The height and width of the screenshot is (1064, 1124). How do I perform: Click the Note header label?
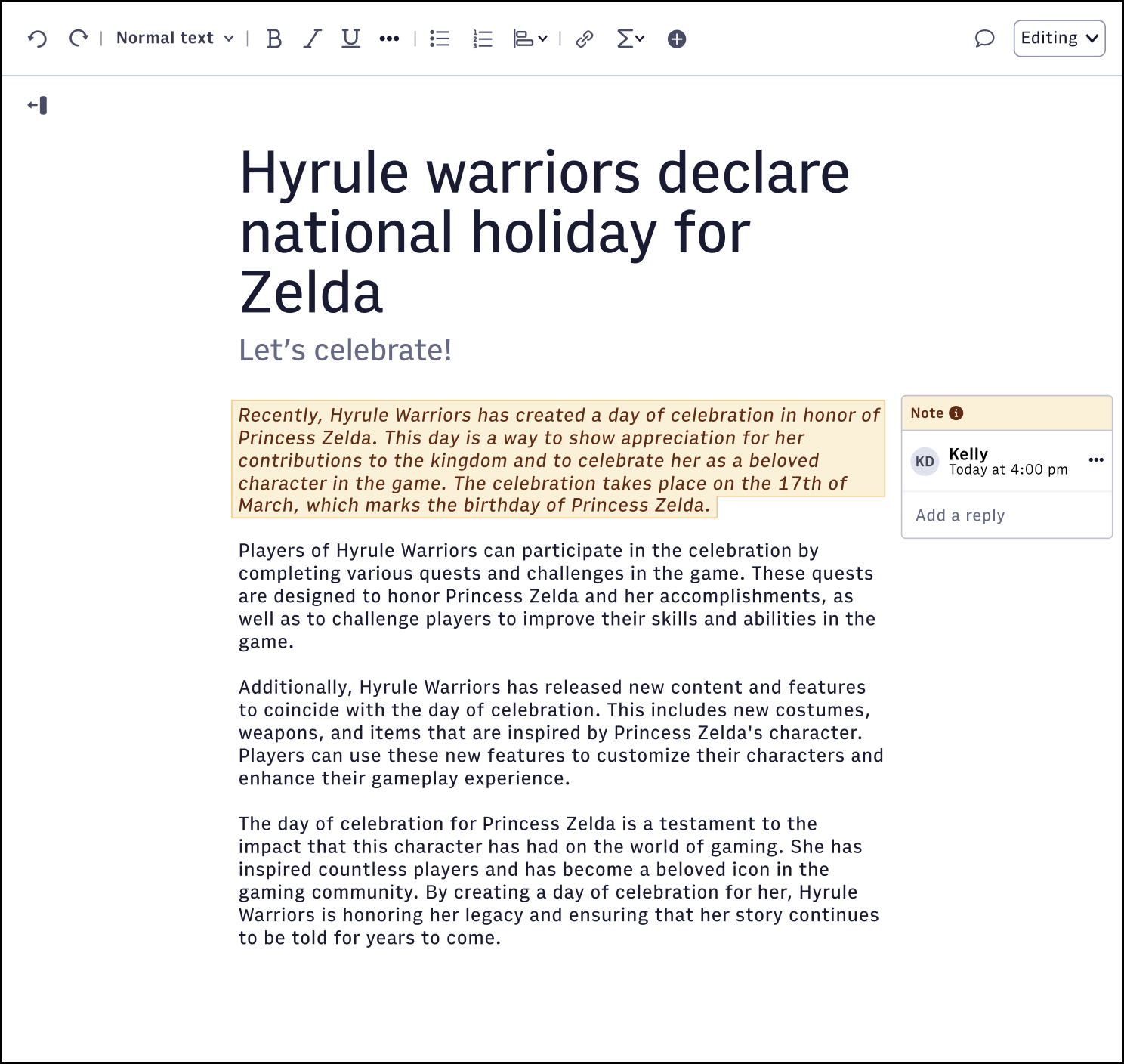927,413
